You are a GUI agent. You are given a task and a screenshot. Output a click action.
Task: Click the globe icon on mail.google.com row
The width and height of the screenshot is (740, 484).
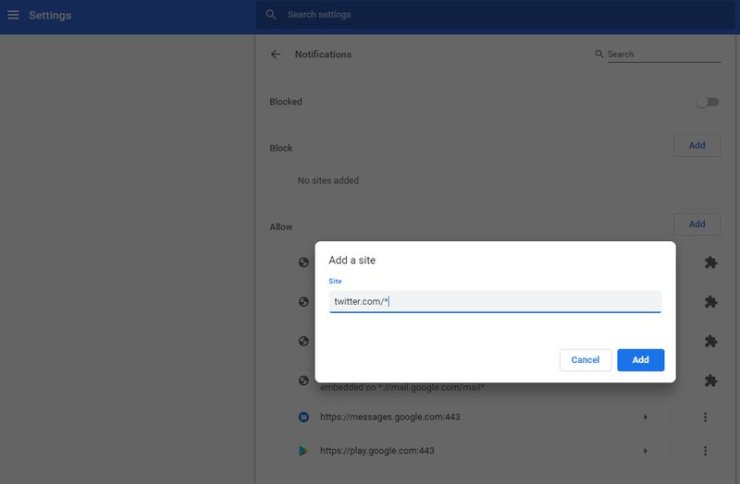click(303, 380)
